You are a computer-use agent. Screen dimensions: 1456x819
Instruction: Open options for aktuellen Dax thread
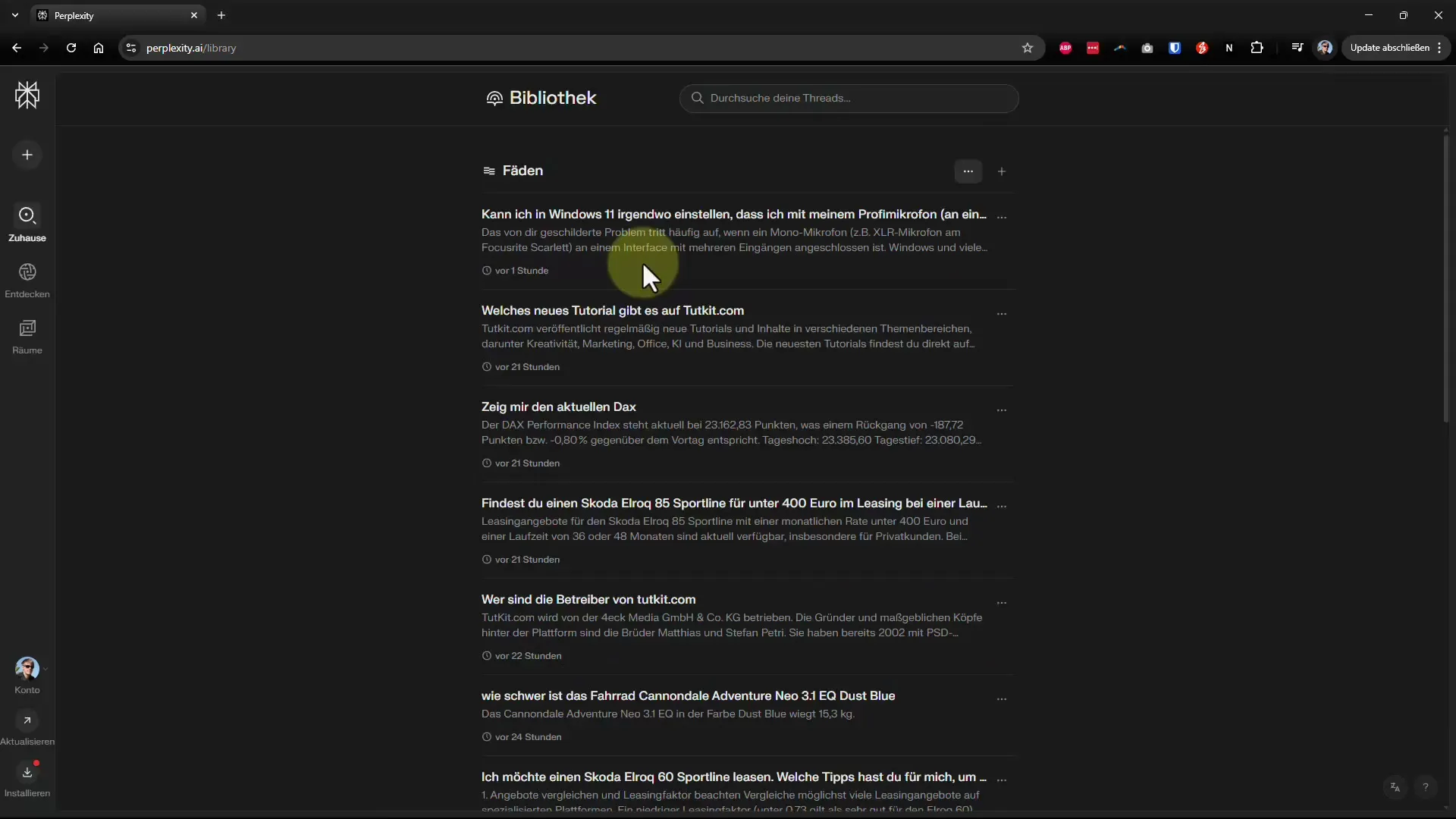point(1002,409)
